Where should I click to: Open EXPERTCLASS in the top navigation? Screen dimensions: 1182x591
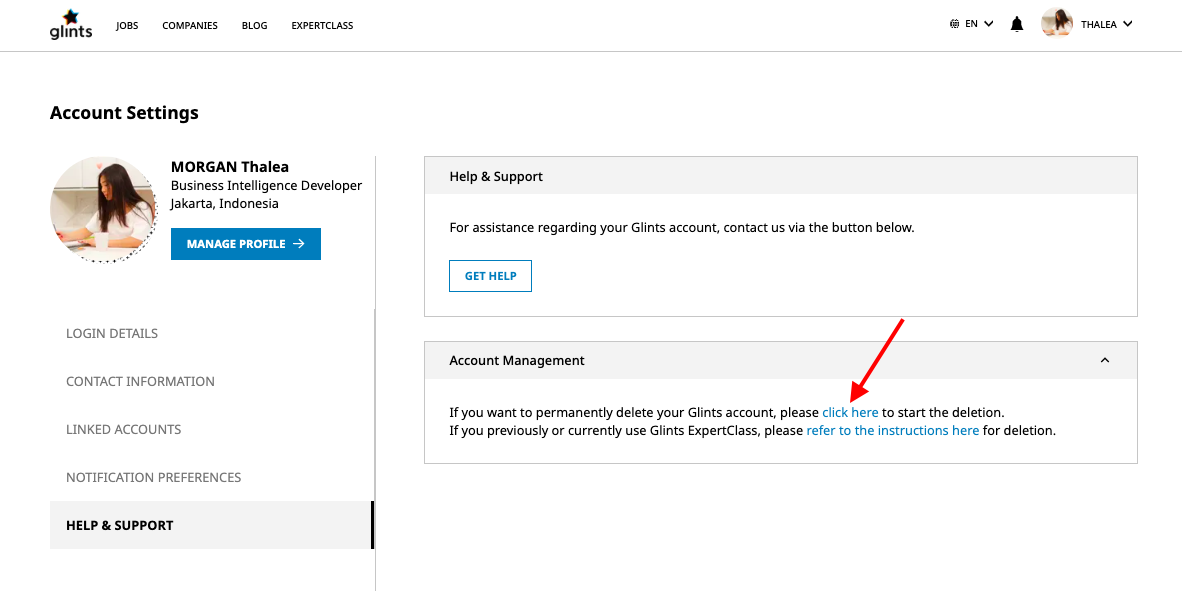coord(322,26)
